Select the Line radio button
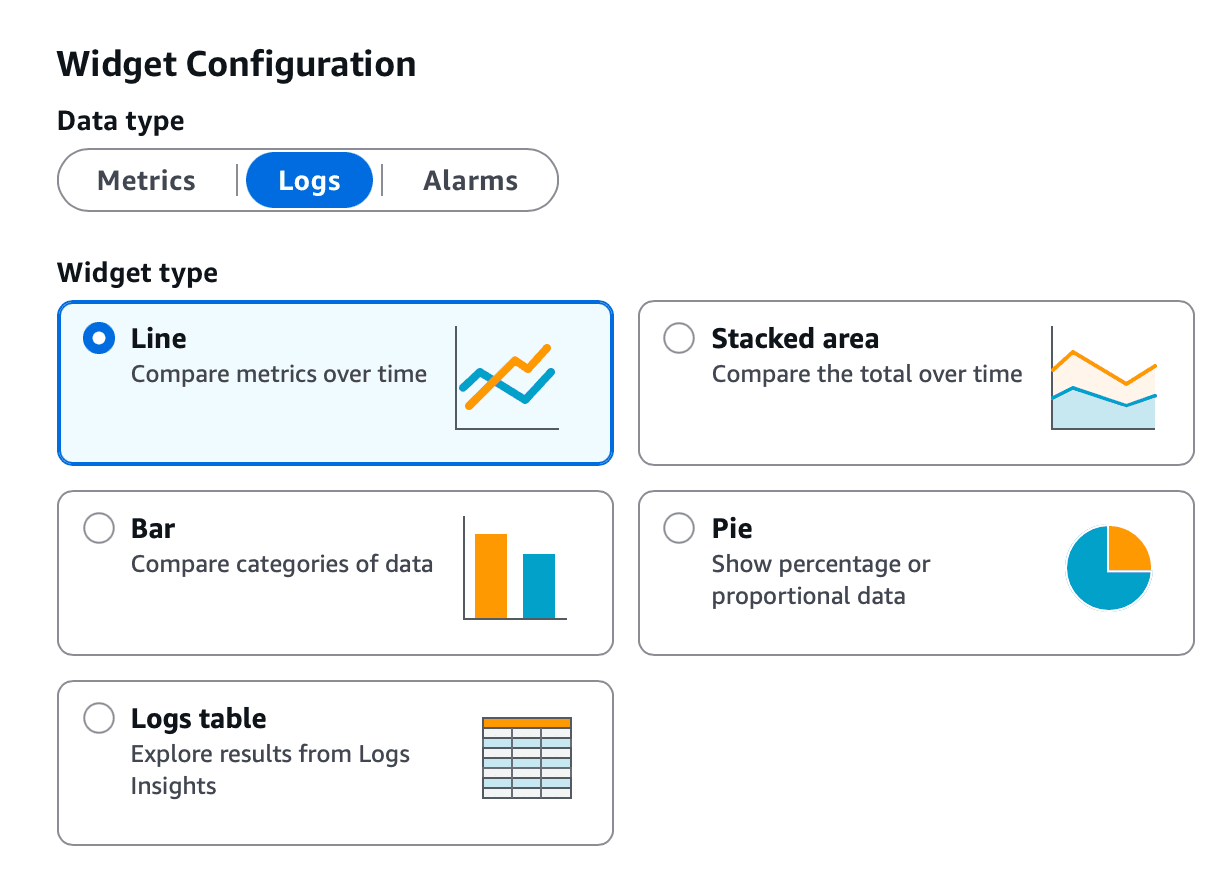This screenshot has height=888, width=1232. tap(98, 338)
